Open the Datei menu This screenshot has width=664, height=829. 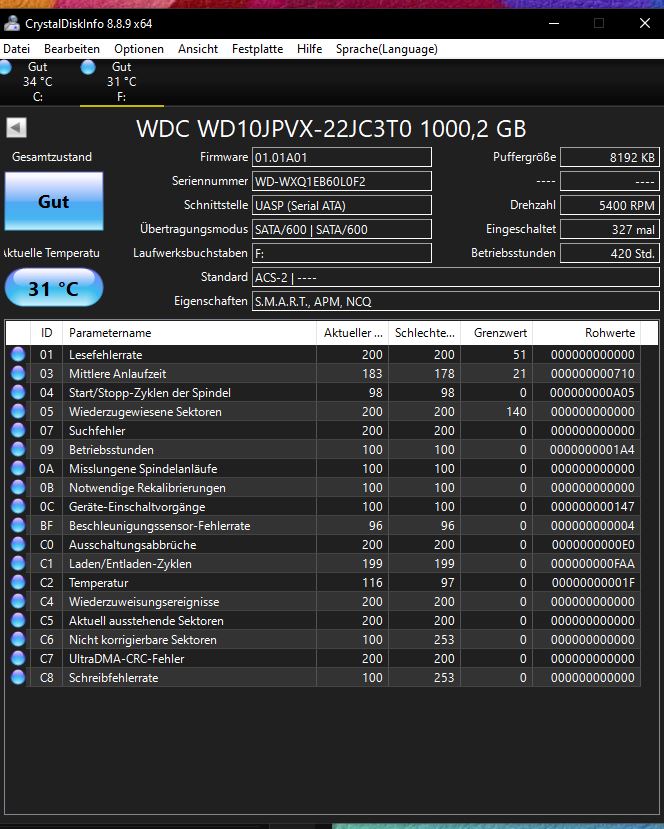(x=16, y=49)
